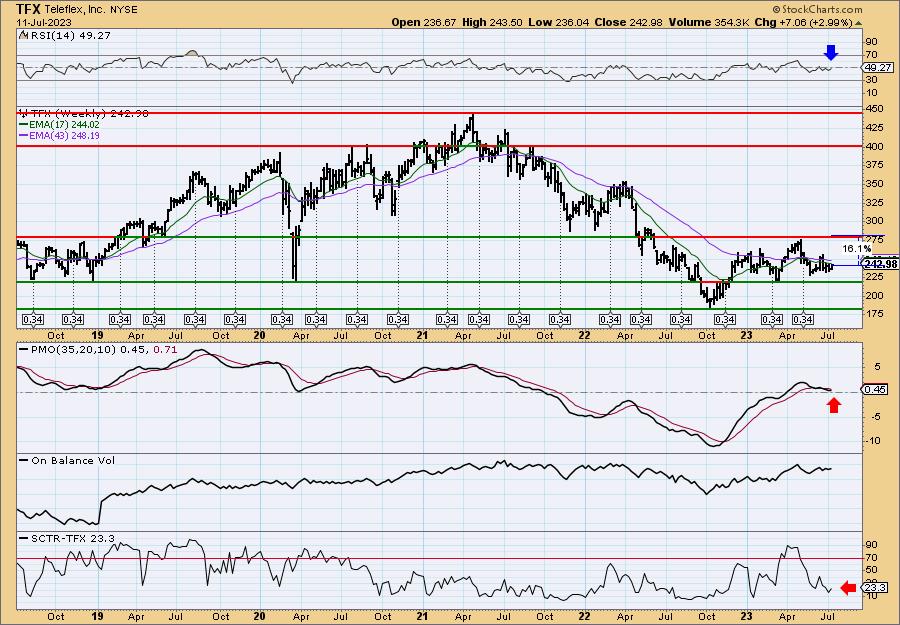Click the 450 price axis label
This screenshot has height=625, width=900.
[874, 109]
